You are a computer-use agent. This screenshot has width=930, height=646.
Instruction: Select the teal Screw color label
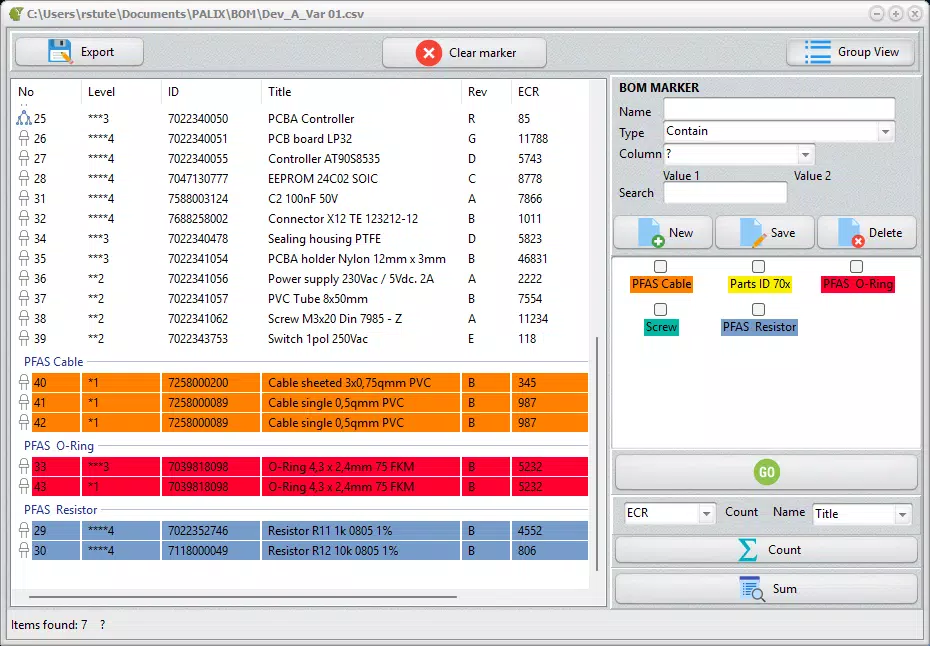point(661,327)
